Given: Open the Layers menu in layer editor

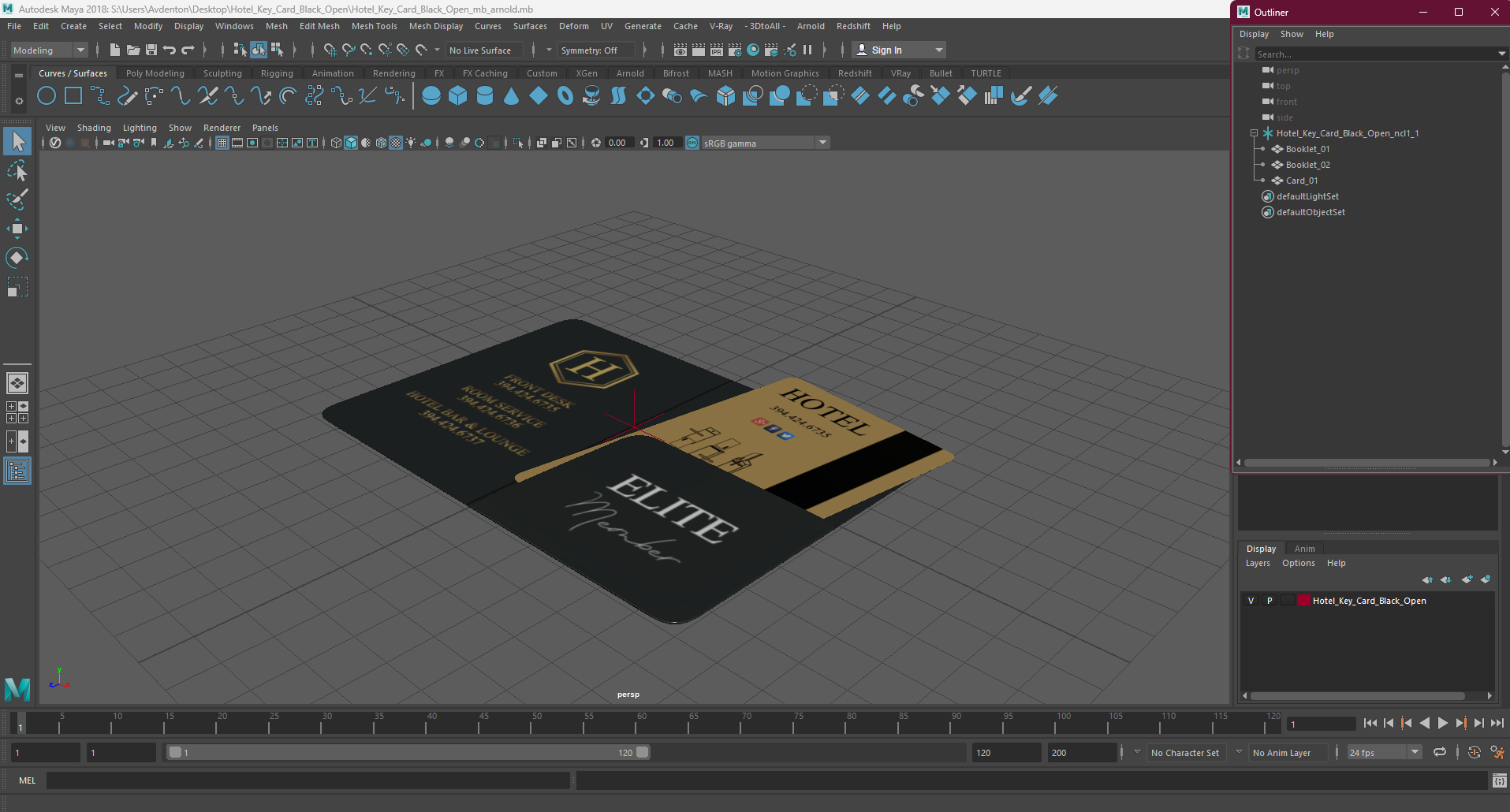Looking at the screenshot, I should [x=1258, y=563].
